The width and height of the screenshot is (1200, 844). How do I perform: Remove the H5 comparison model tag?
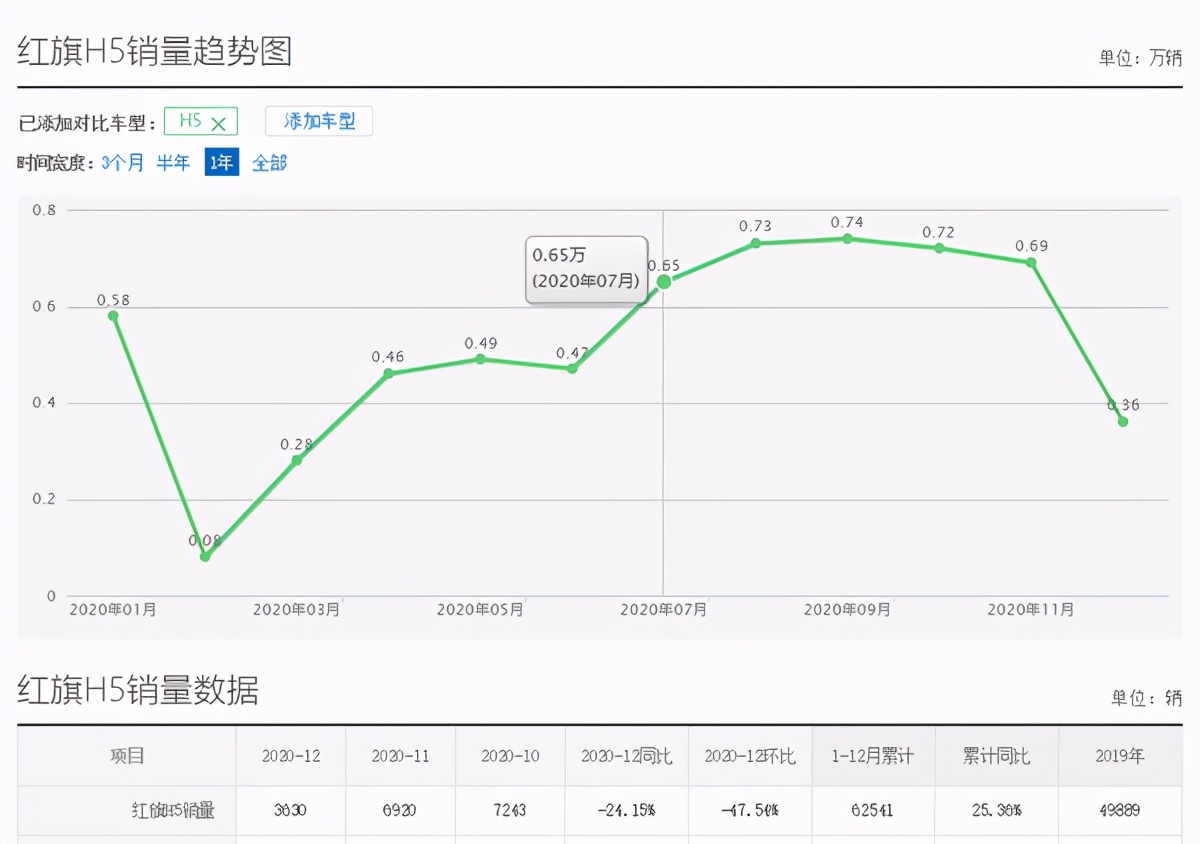coord(219,123)
